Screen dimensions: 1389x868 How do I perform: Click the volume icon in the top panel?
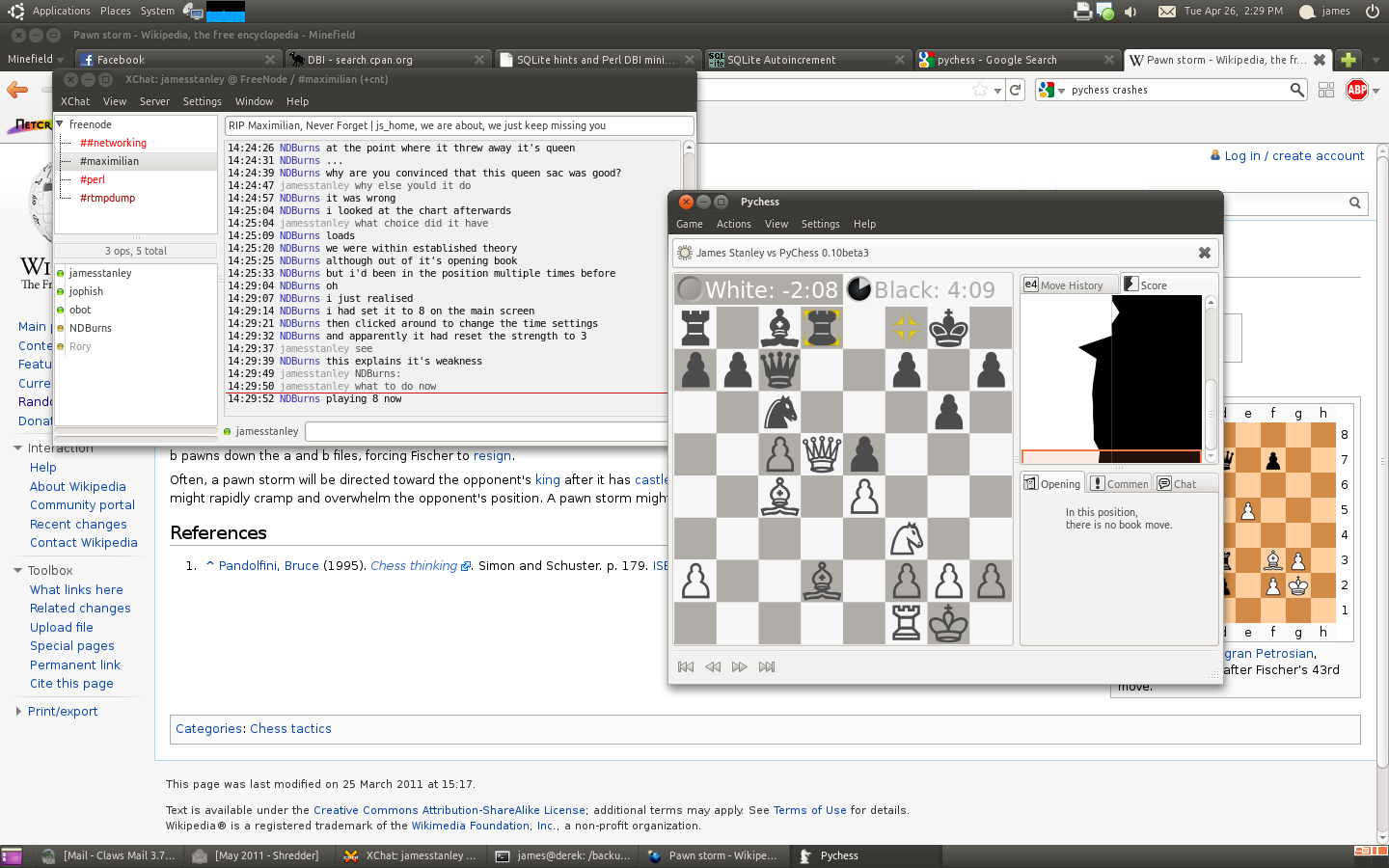tap(1130, 12)
